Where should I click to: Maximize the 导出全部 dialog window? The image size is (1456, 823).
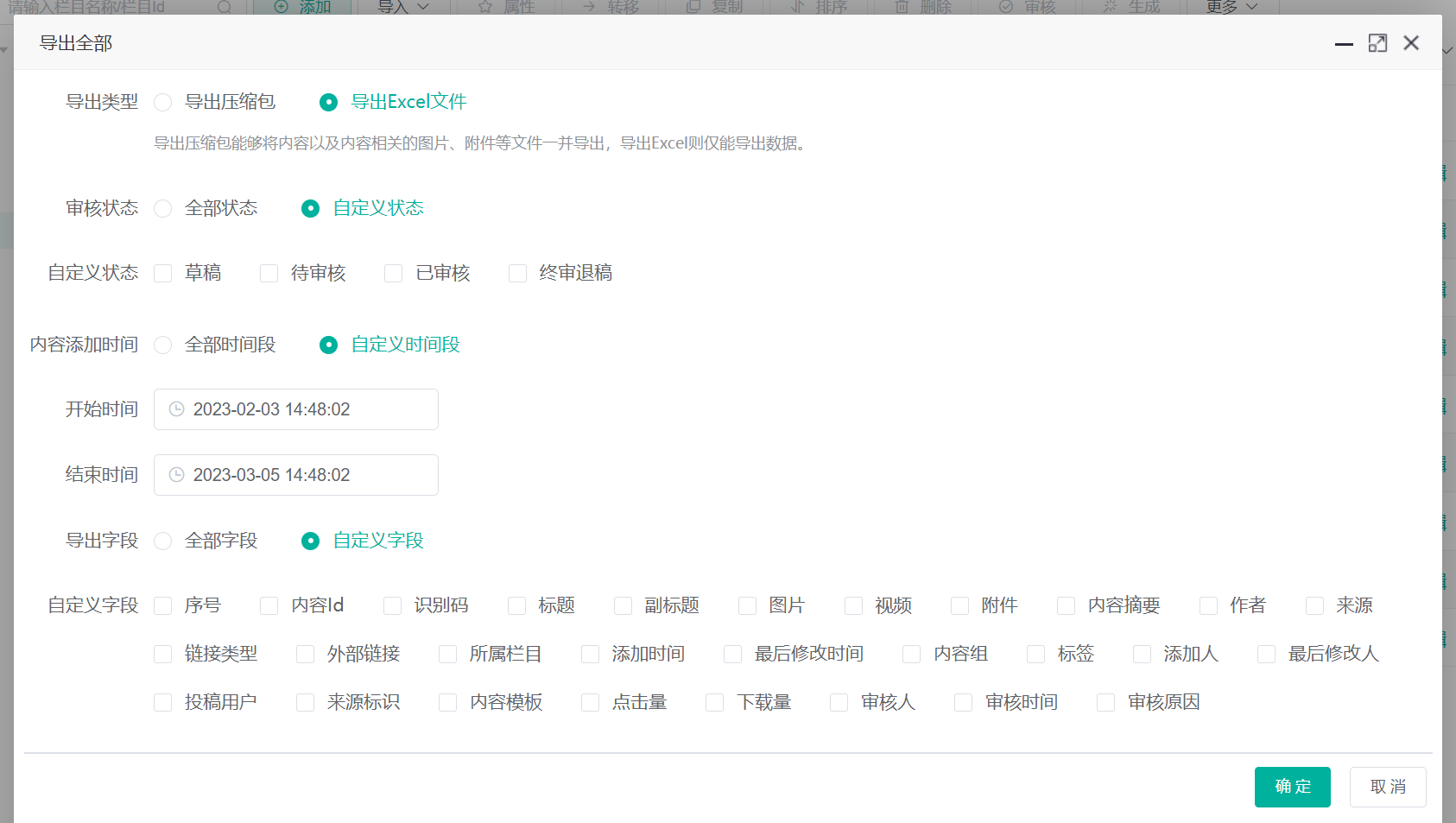pyautogui.click(x=1377, y=43)
